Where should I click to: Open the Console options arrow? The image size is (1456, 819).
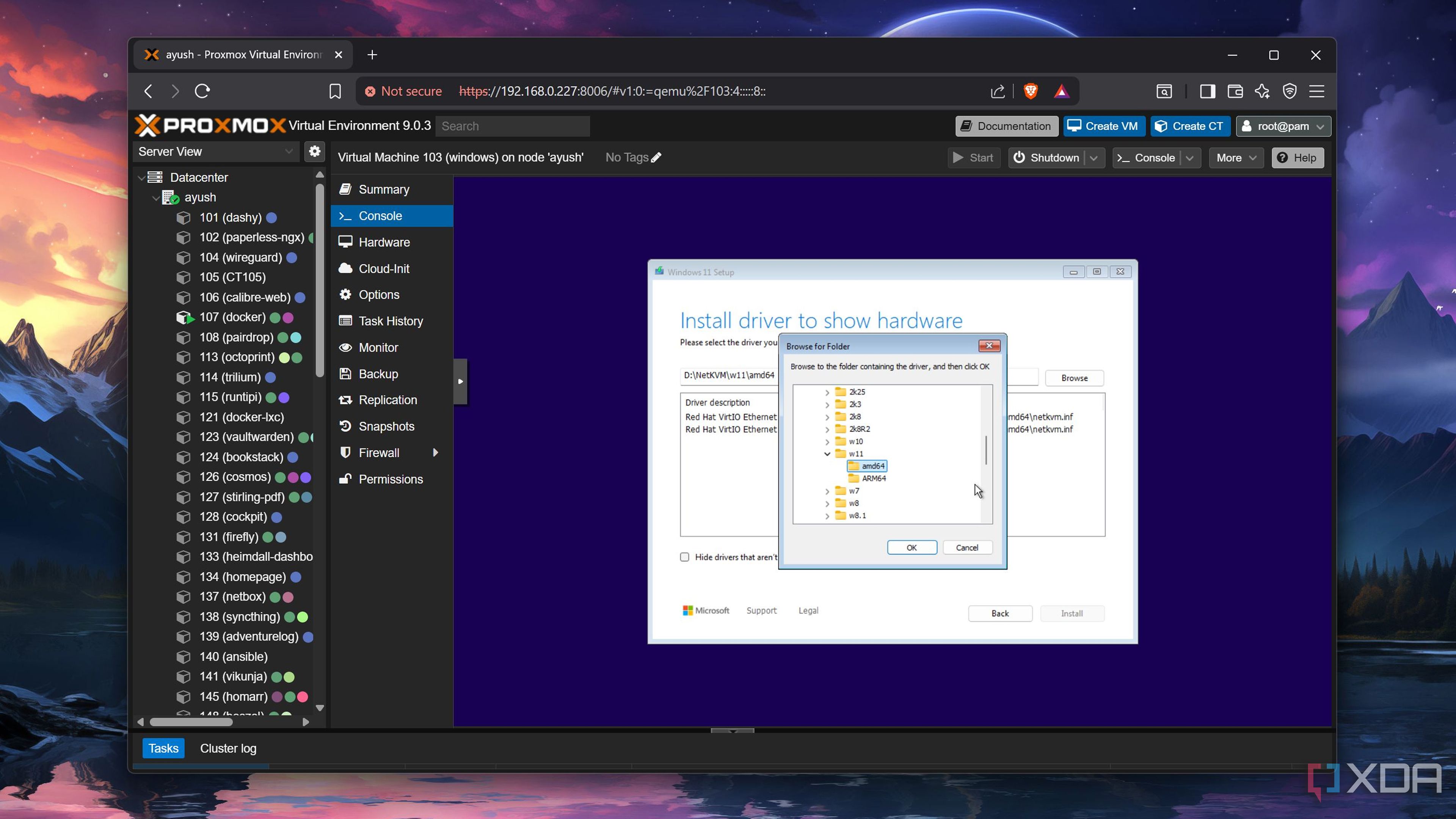click(1190, 158)
